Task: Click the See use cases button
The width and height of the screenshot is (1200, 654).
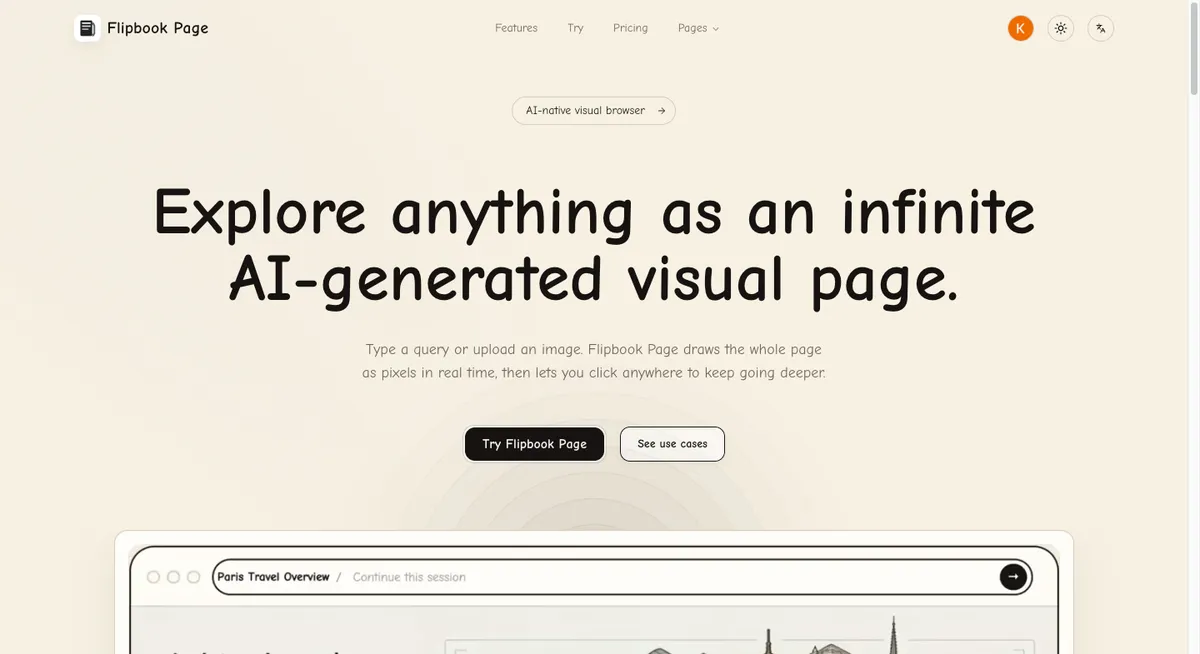Action: coord(672,444)
